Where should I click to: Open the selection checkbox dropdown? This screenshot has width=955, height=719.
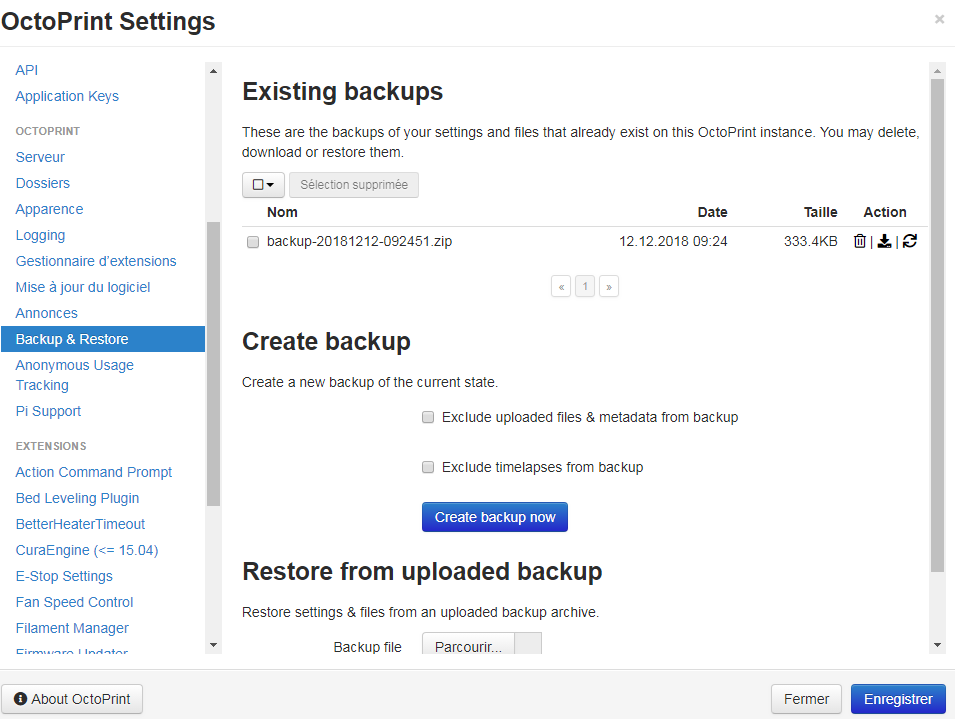point(263,185)
